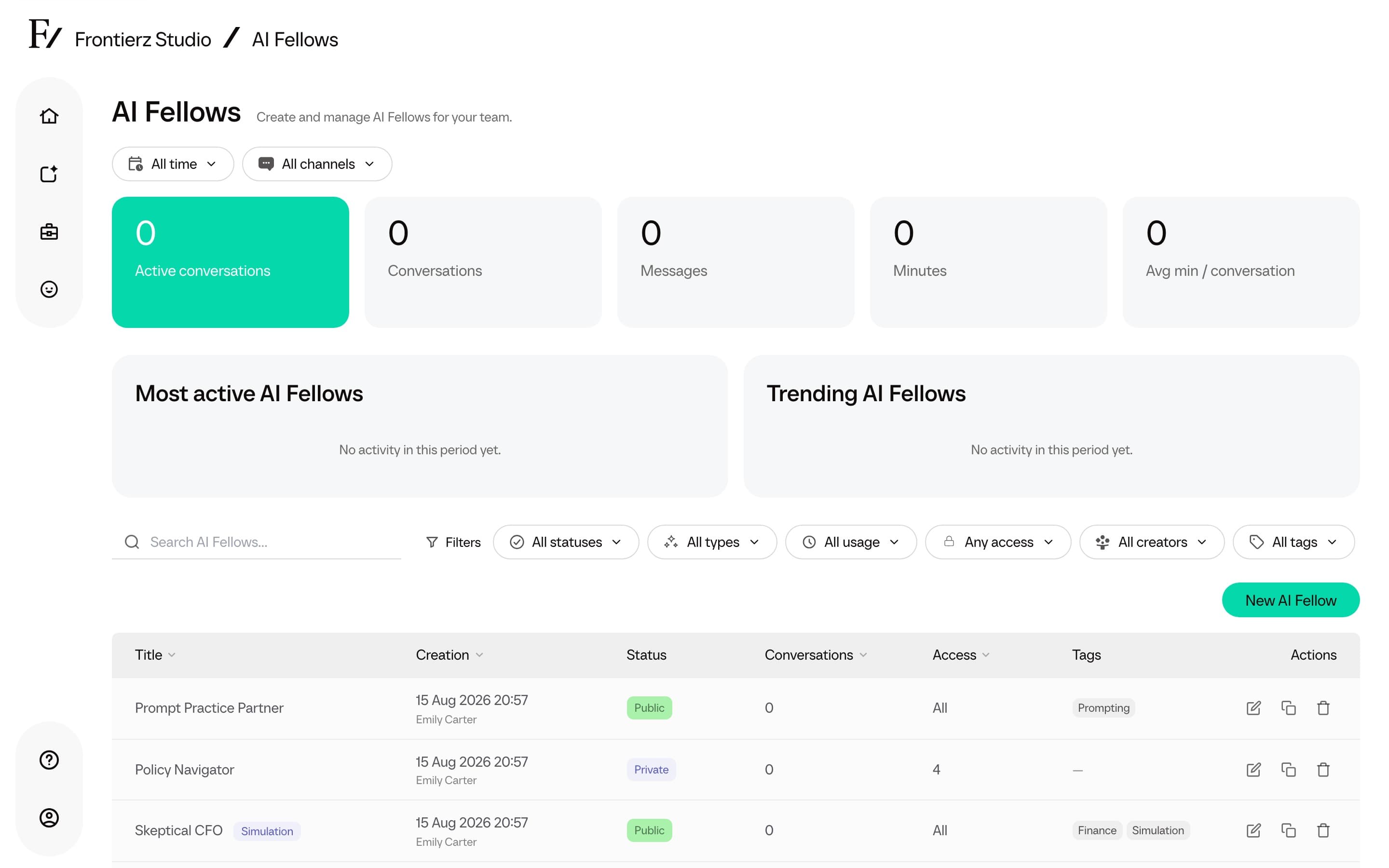
Task: Expand the All creators filter
Action: [1152, 542]
